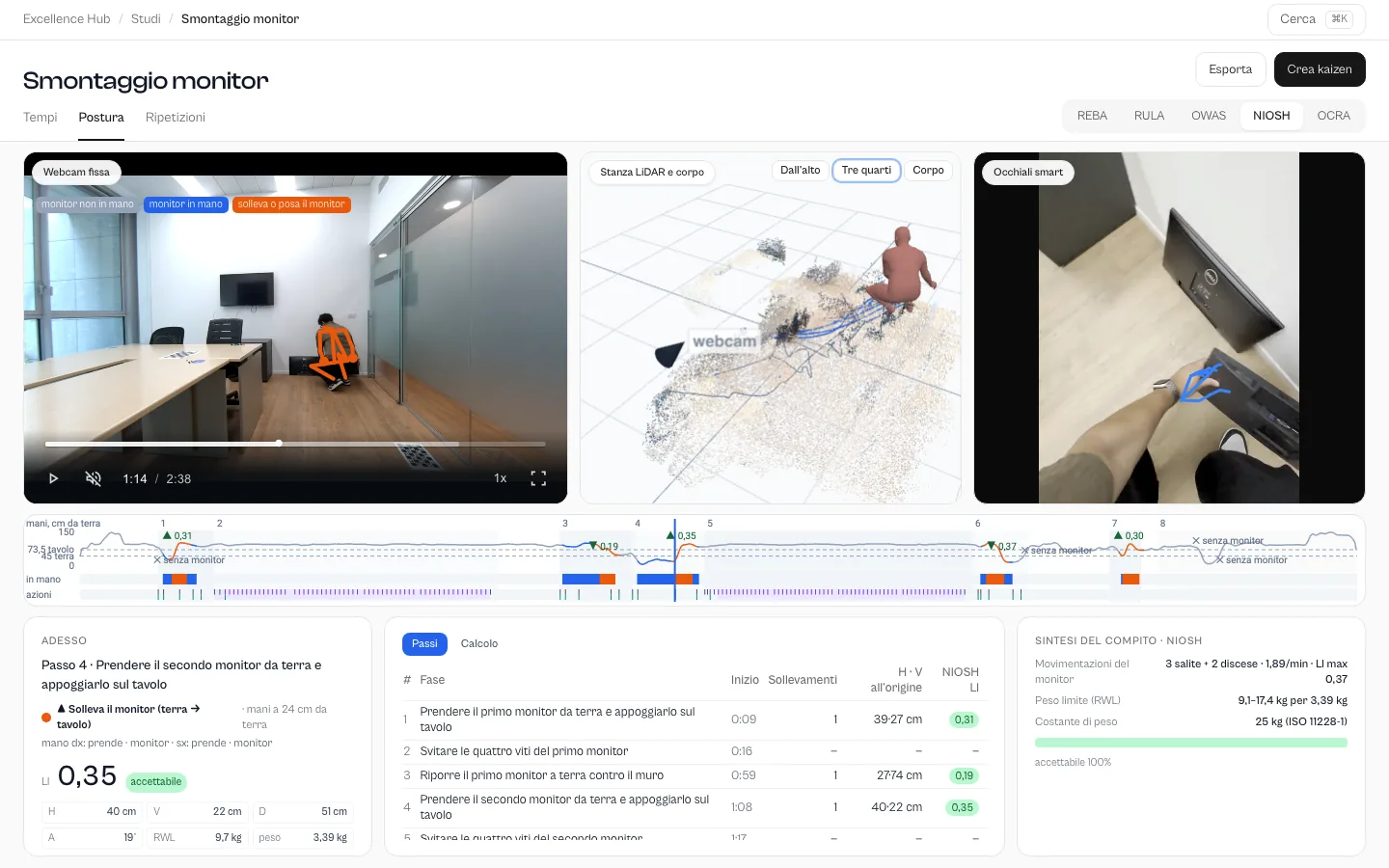
Task: Switch 3D view to Dall'alto
Action: coord(800,171)
